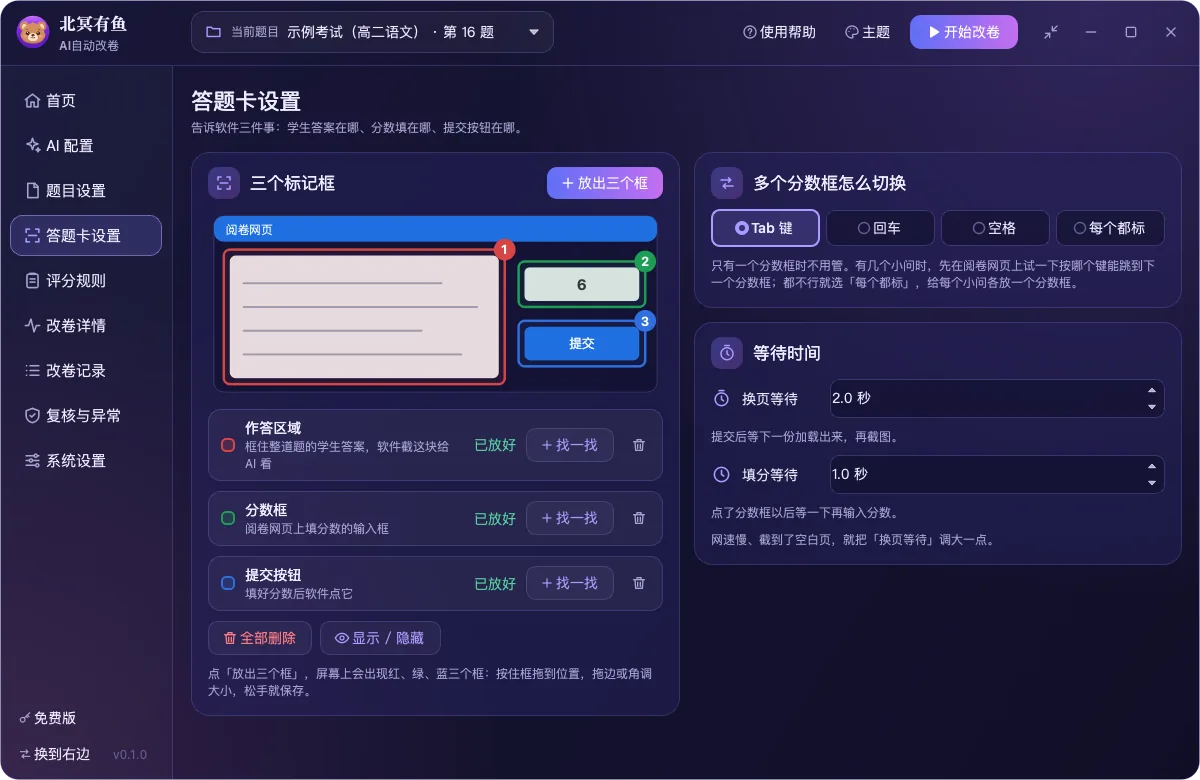1200x780 pixels.
Task: Toggle 显示 / 隐藏 frames
Action: click(x=380, y=638)
